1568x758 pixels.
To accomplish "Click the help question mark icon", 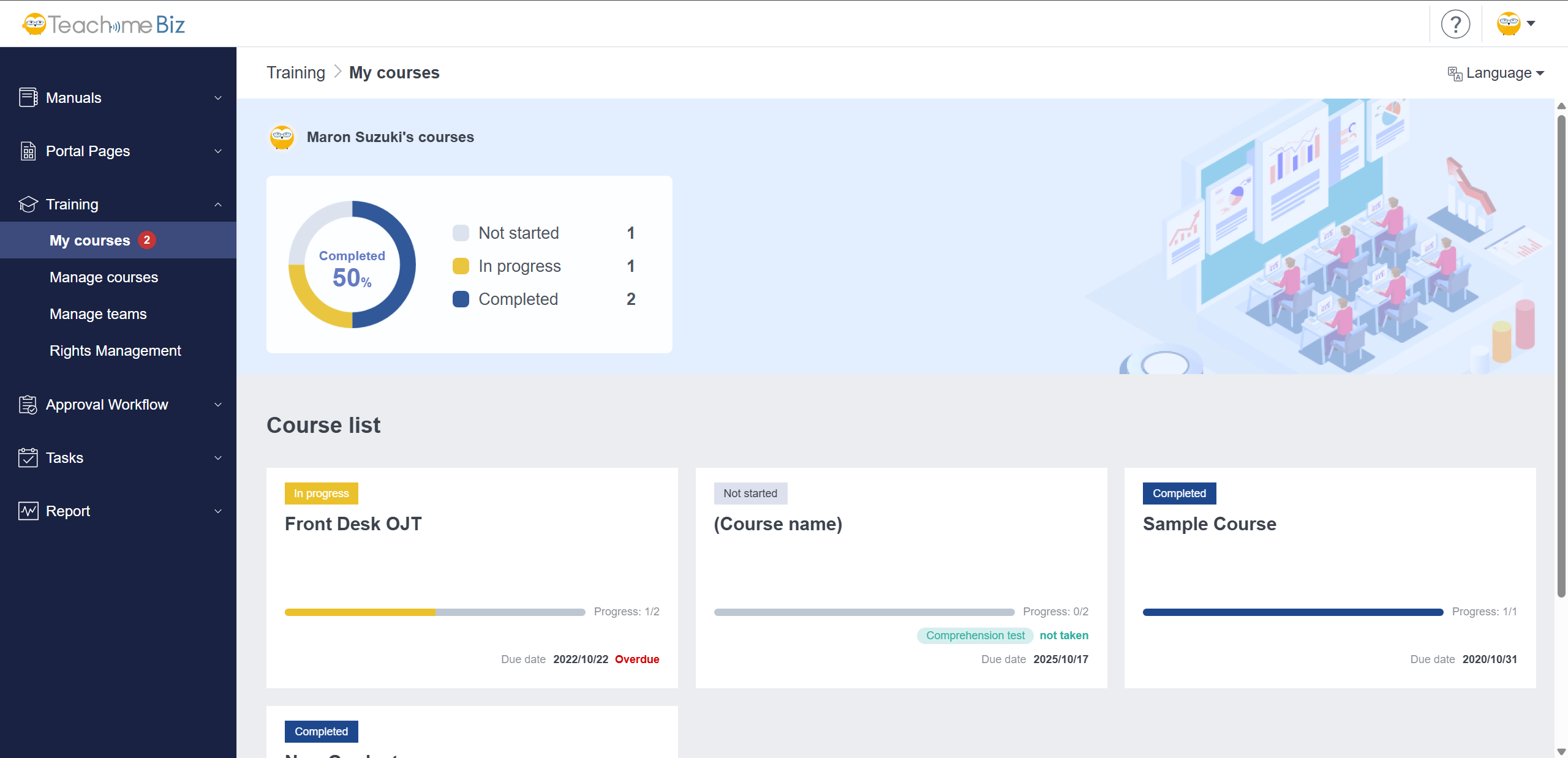I will [x=1455, y=24].
